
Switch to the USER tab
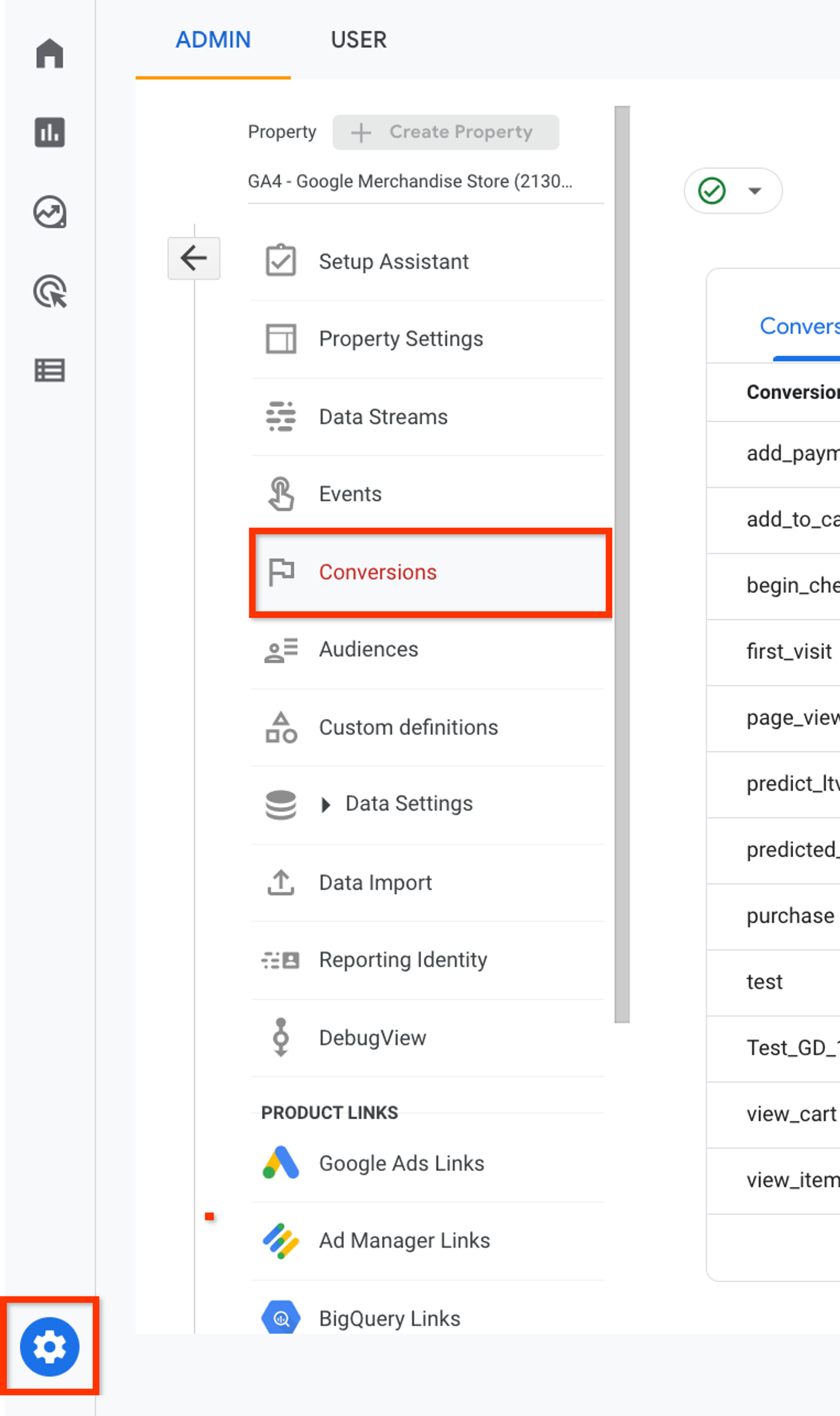coord(358,40)
